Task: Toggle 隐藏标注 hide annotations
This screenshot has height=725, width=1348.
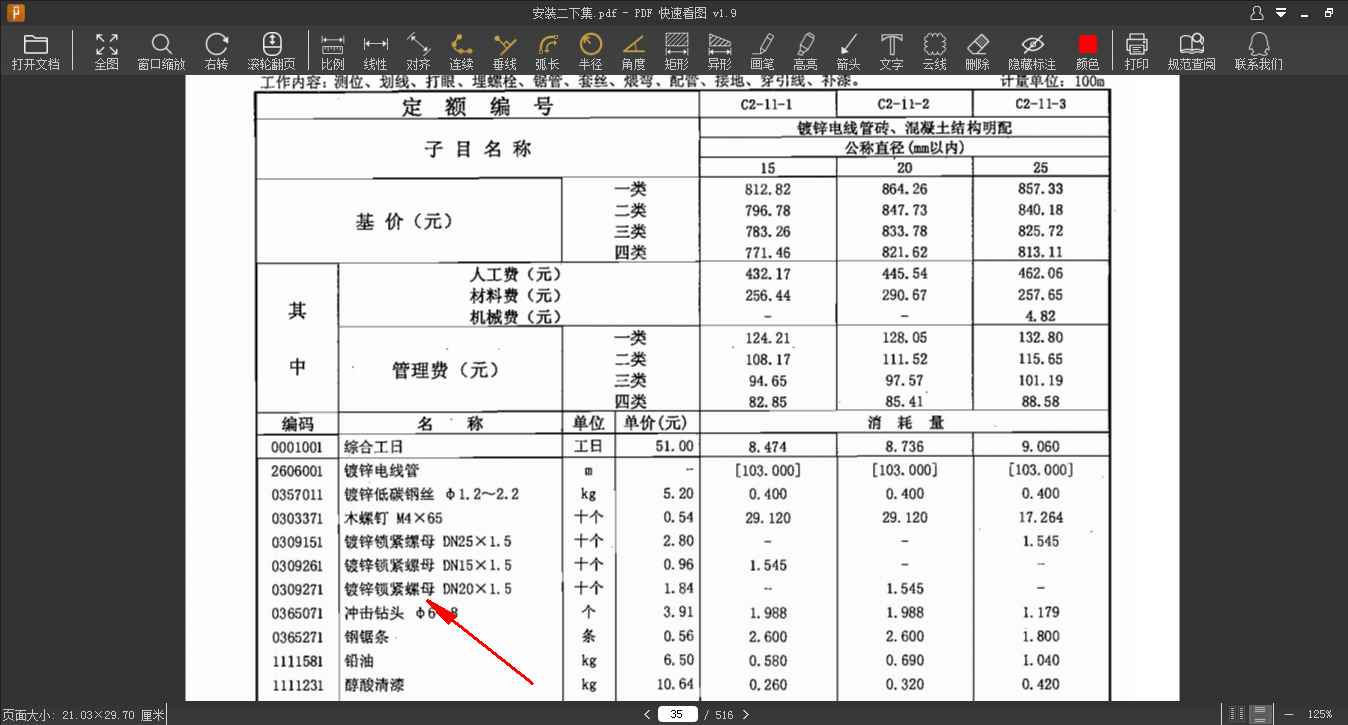Action: [x=1032, y=52]
